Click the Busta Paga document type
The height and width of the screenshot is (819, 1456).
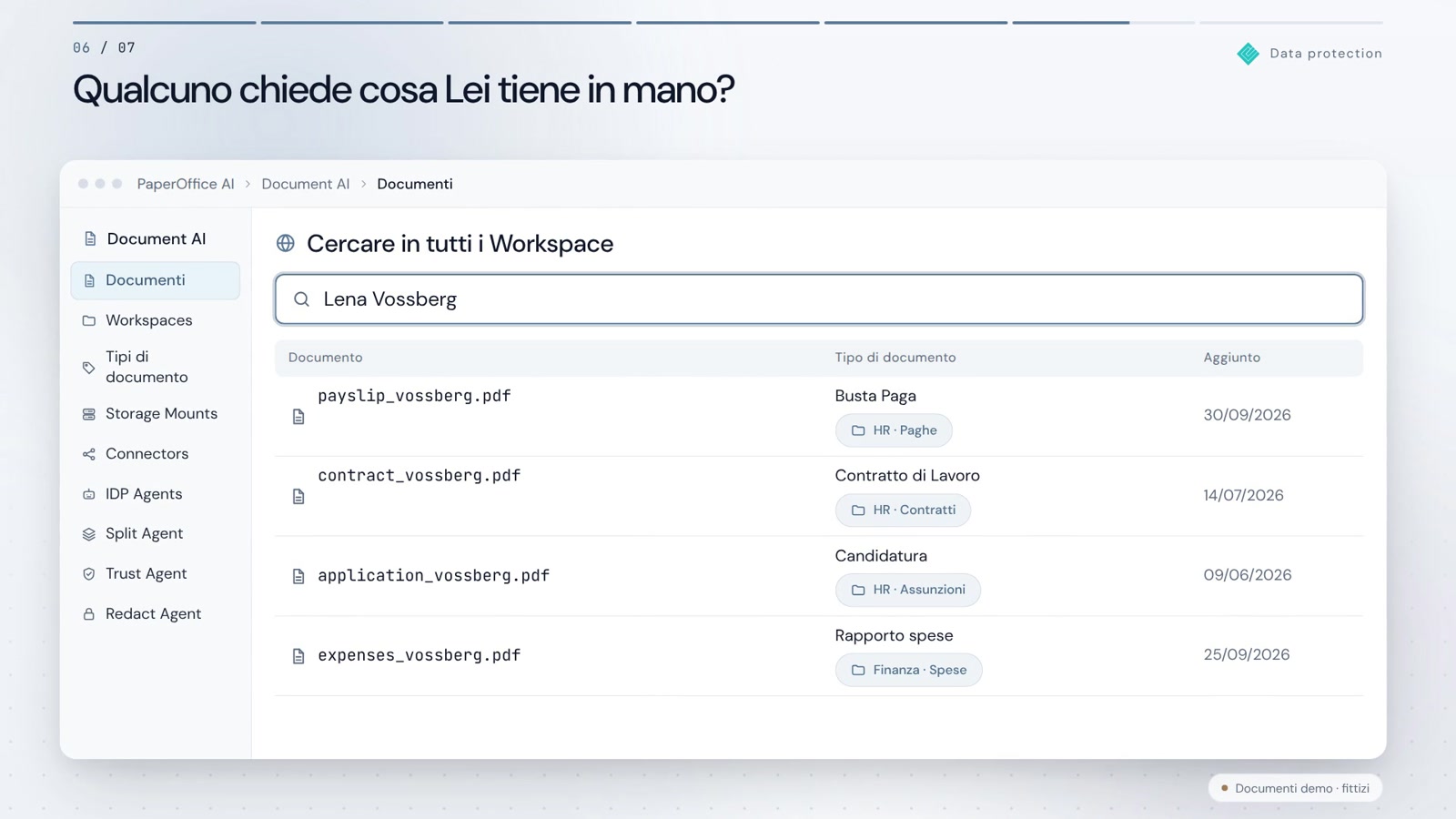[875, 396]
